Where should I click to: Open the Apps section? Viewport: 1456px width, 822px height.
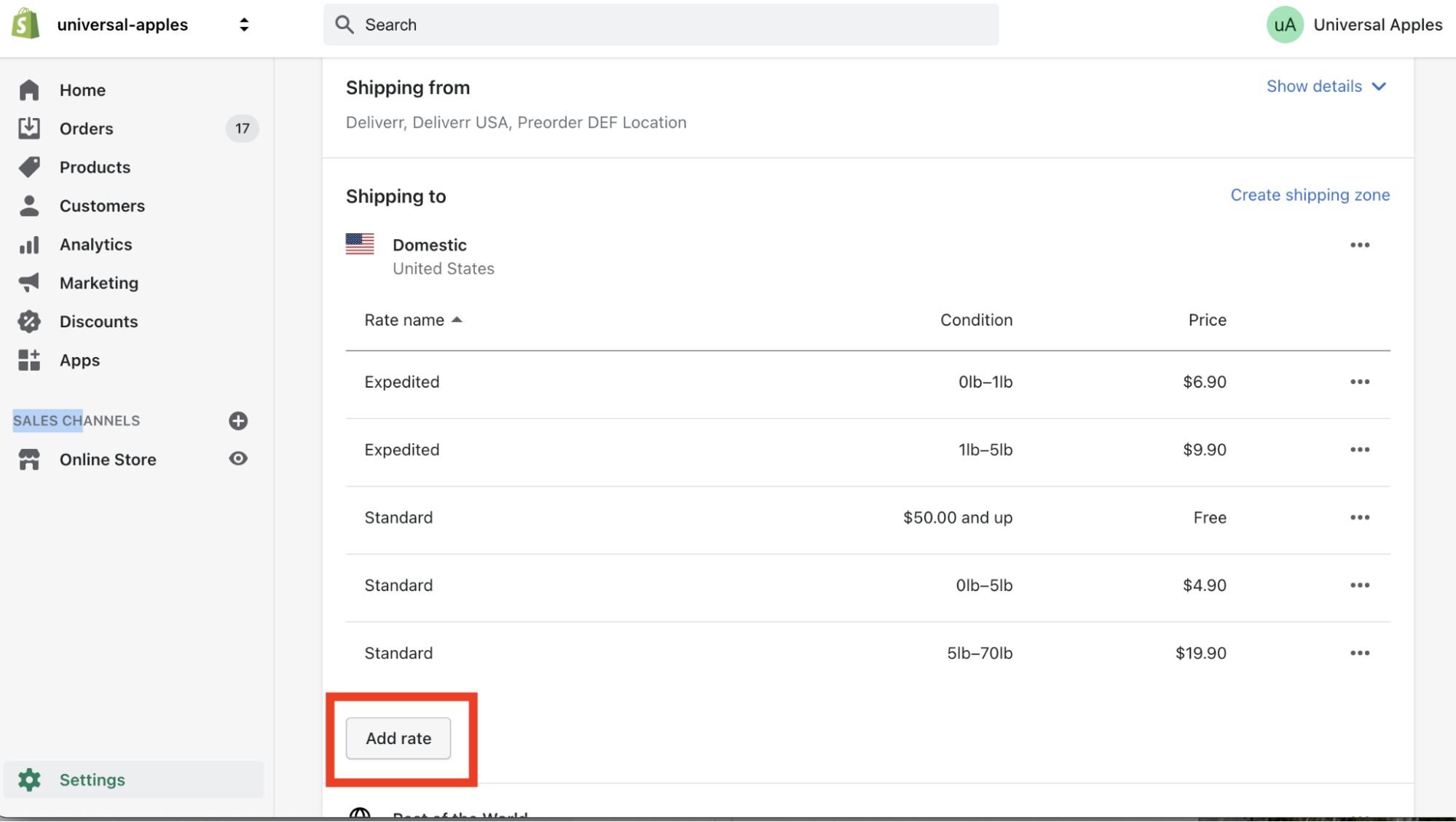tap(79, 360)
